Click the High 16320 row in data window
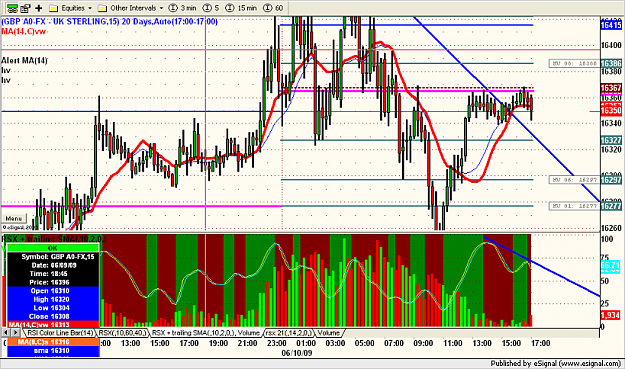Screen dimensions: 625x369 click(53, 299)
